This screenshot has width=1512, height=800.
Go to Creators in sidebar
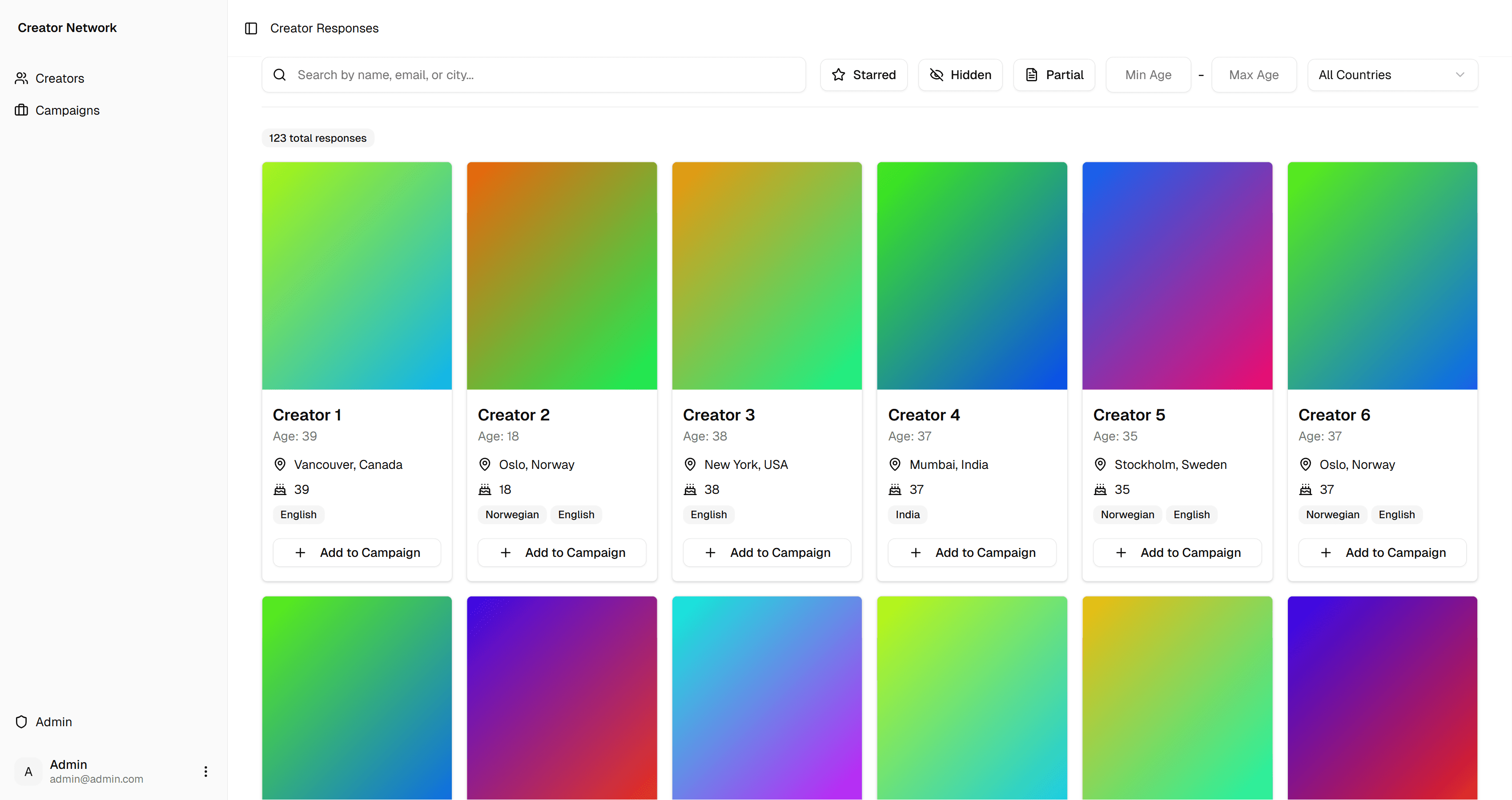[x=59, y=78]
